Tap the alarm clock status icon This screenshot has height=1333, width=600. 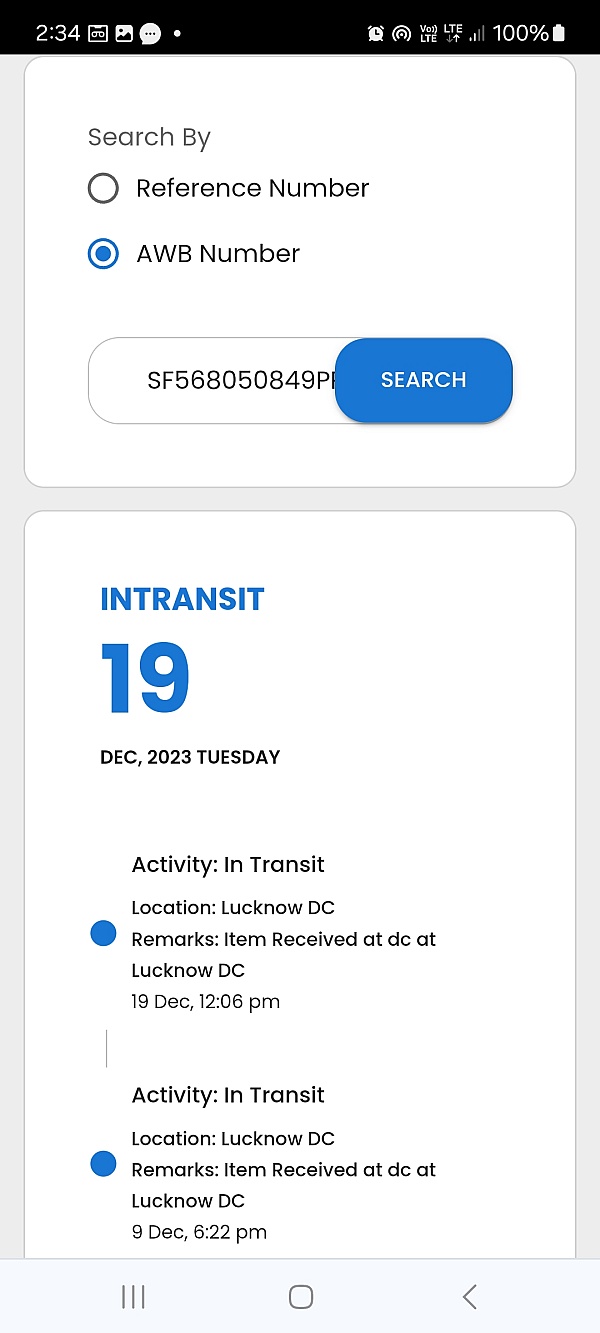coord(376,33)
